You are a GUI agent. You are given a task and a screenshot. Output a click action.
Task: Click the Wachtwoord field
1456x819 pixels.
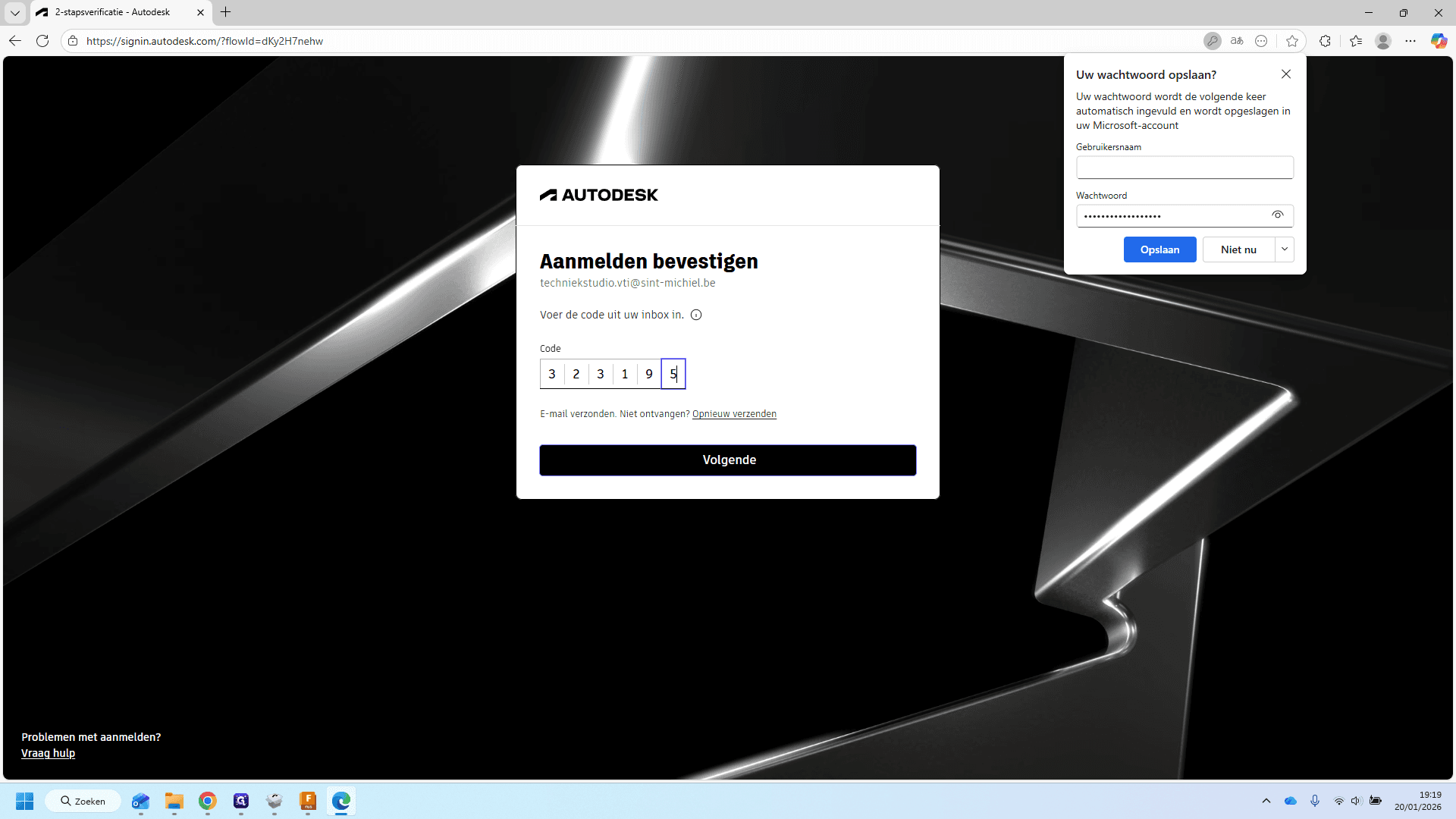pyautogui.click(x=1185, y=216)
